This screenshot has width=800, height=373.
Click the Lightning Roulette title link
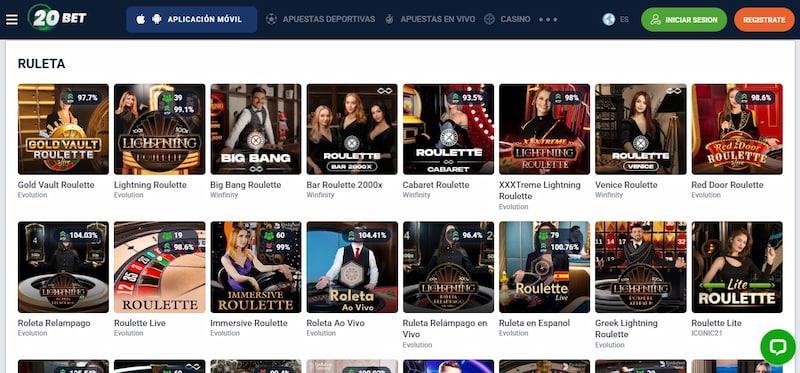[x=151, y=185]
